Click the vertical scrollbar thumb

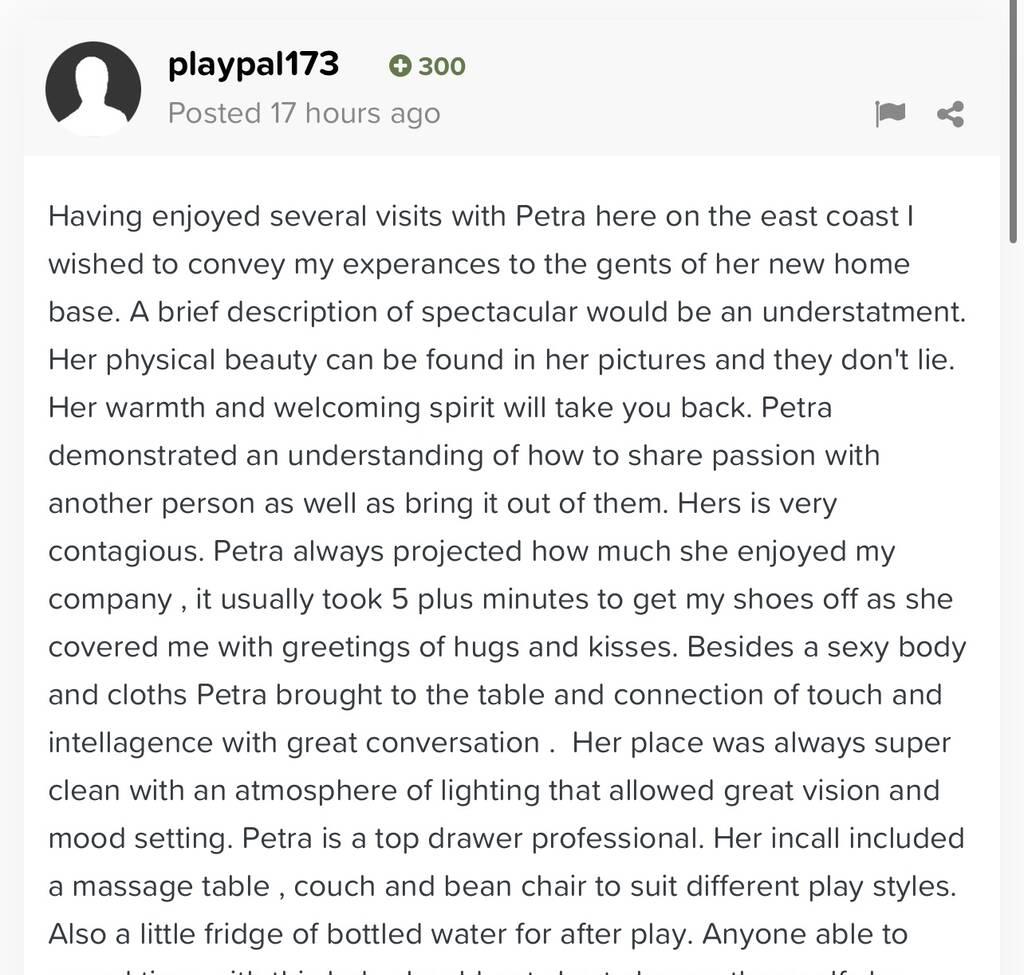tap(1014, 121)
